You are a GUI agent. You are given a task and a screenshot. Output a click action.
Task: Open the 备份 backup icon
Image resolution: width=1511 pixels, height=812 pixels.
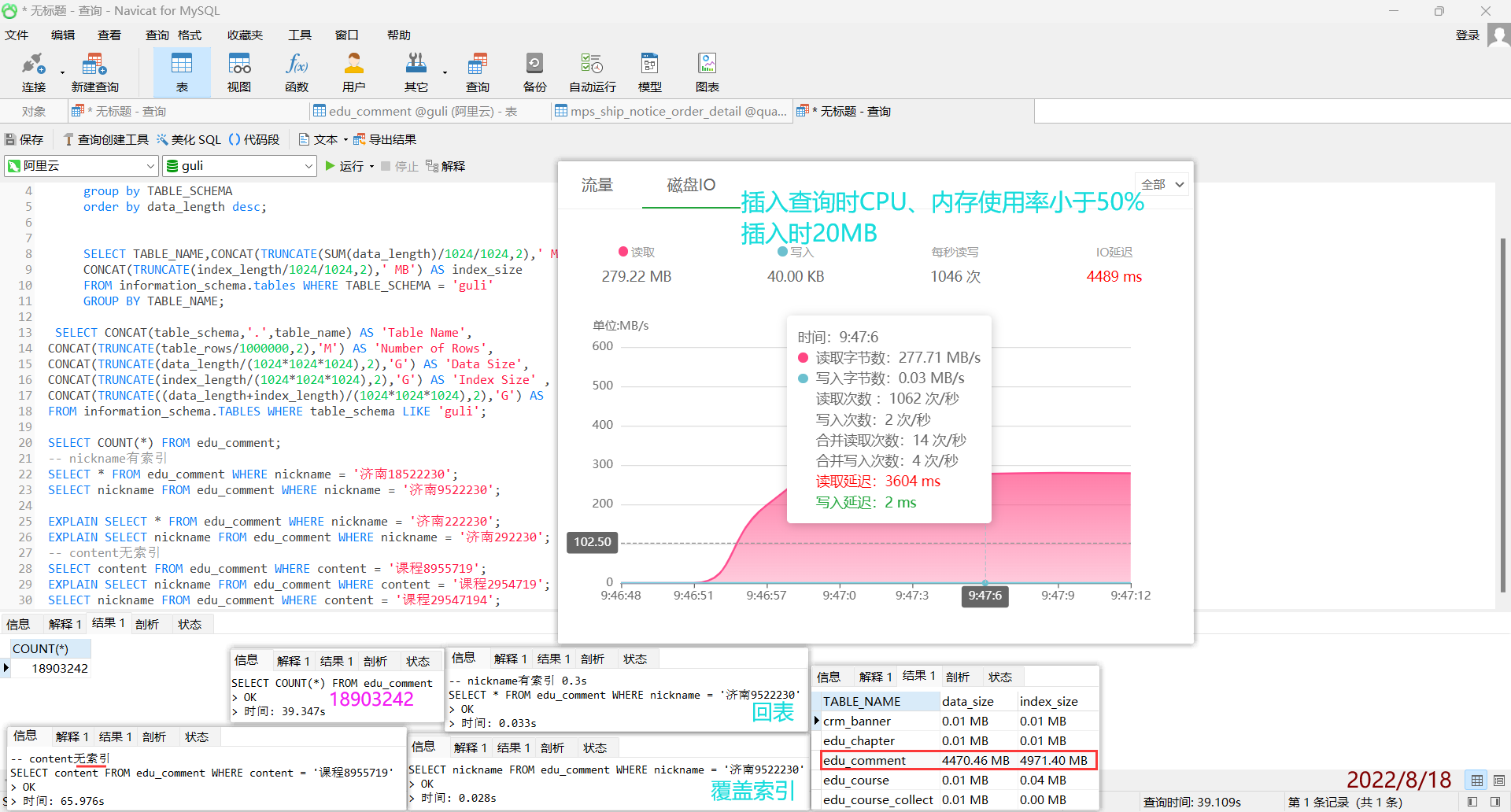(534, 72)
